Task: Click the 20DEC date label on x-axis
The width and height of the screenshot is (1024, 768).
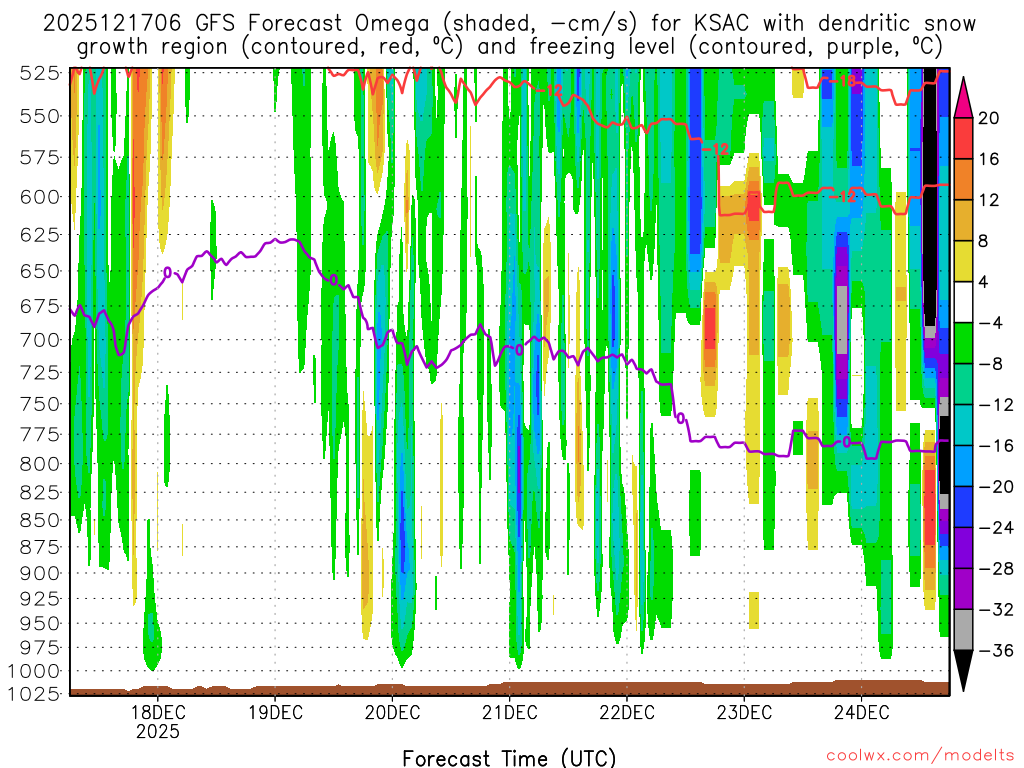Action: pos(392,712)
